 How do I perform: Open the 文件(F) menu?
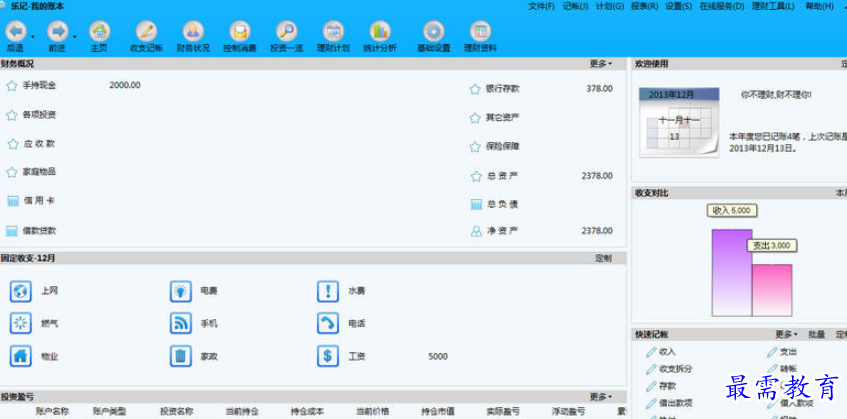(541, 6)
